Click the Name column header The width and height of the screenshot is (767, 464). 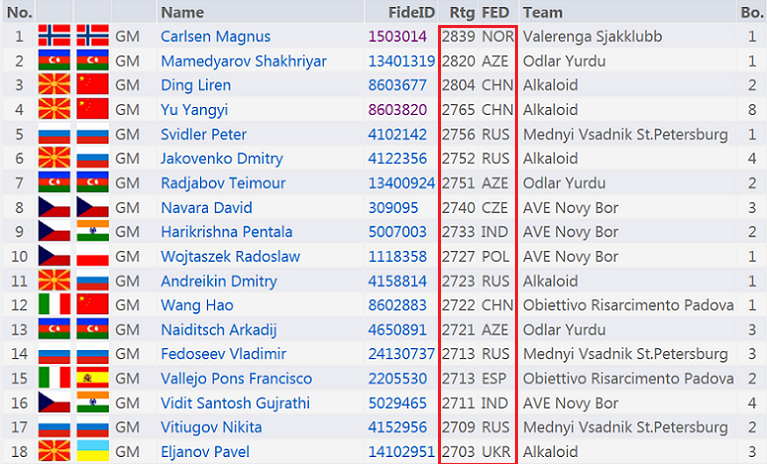click(x=181, y=12)
